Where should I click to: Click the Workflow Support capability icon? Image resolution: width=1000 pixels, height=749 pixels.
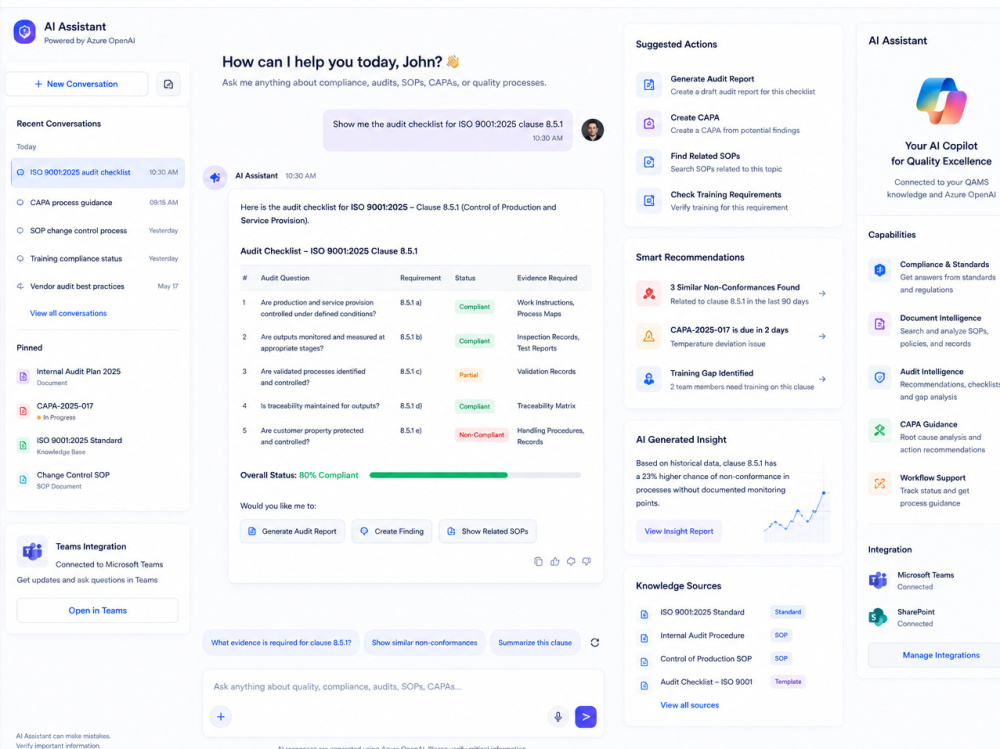coord(879,484)
